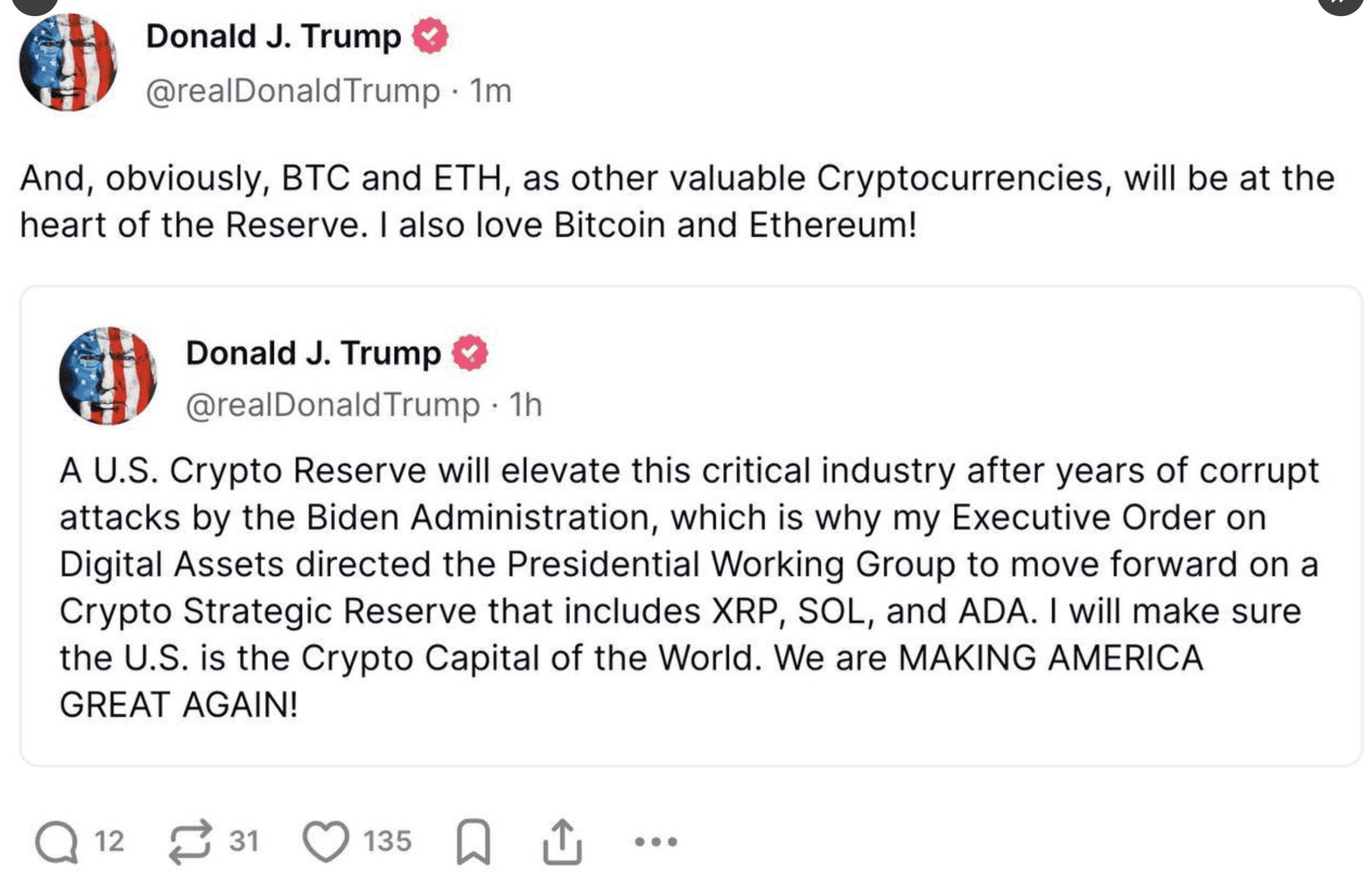View the 135 likes count

387,842
